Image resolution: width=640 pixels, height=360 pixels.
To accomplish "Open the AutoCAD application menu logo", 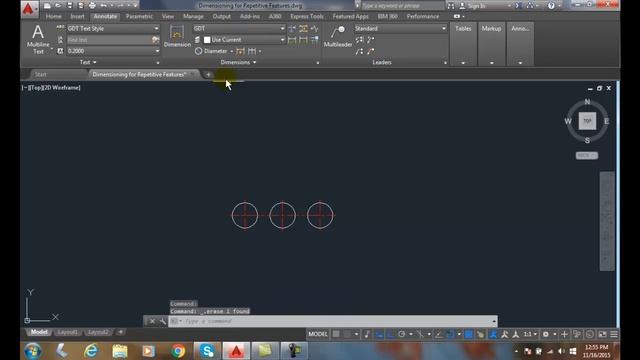I will (x=28, y=8).
